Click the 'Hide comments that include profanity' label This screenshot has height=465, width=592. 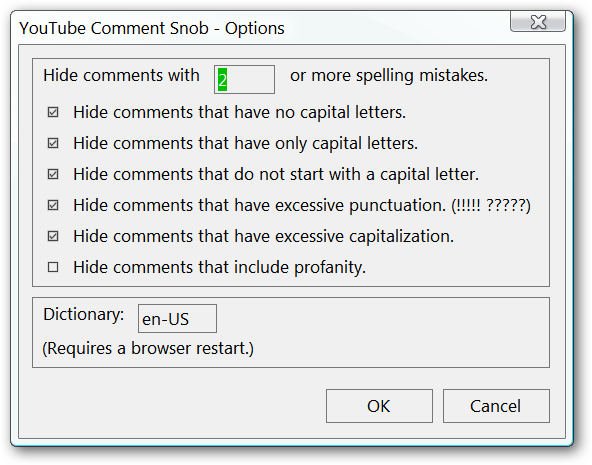pos(219,267)
